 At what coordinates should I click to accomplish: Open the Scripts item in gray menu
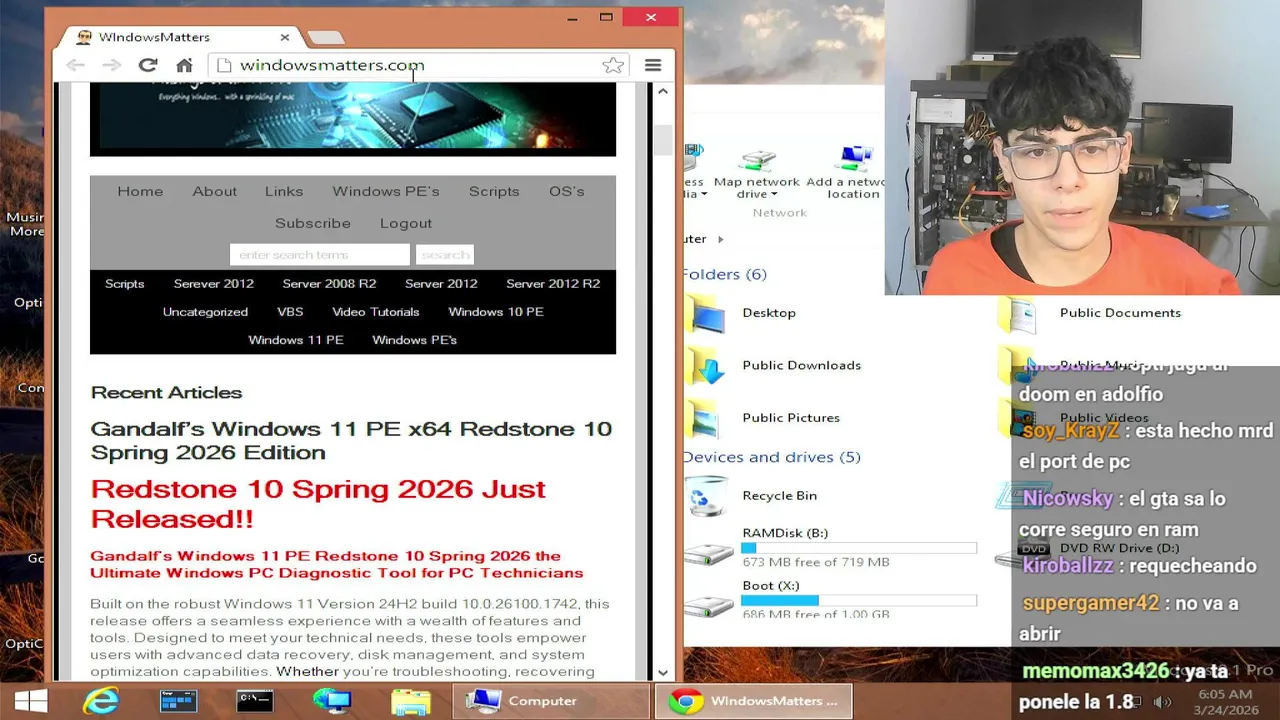(x=494, y=191)
